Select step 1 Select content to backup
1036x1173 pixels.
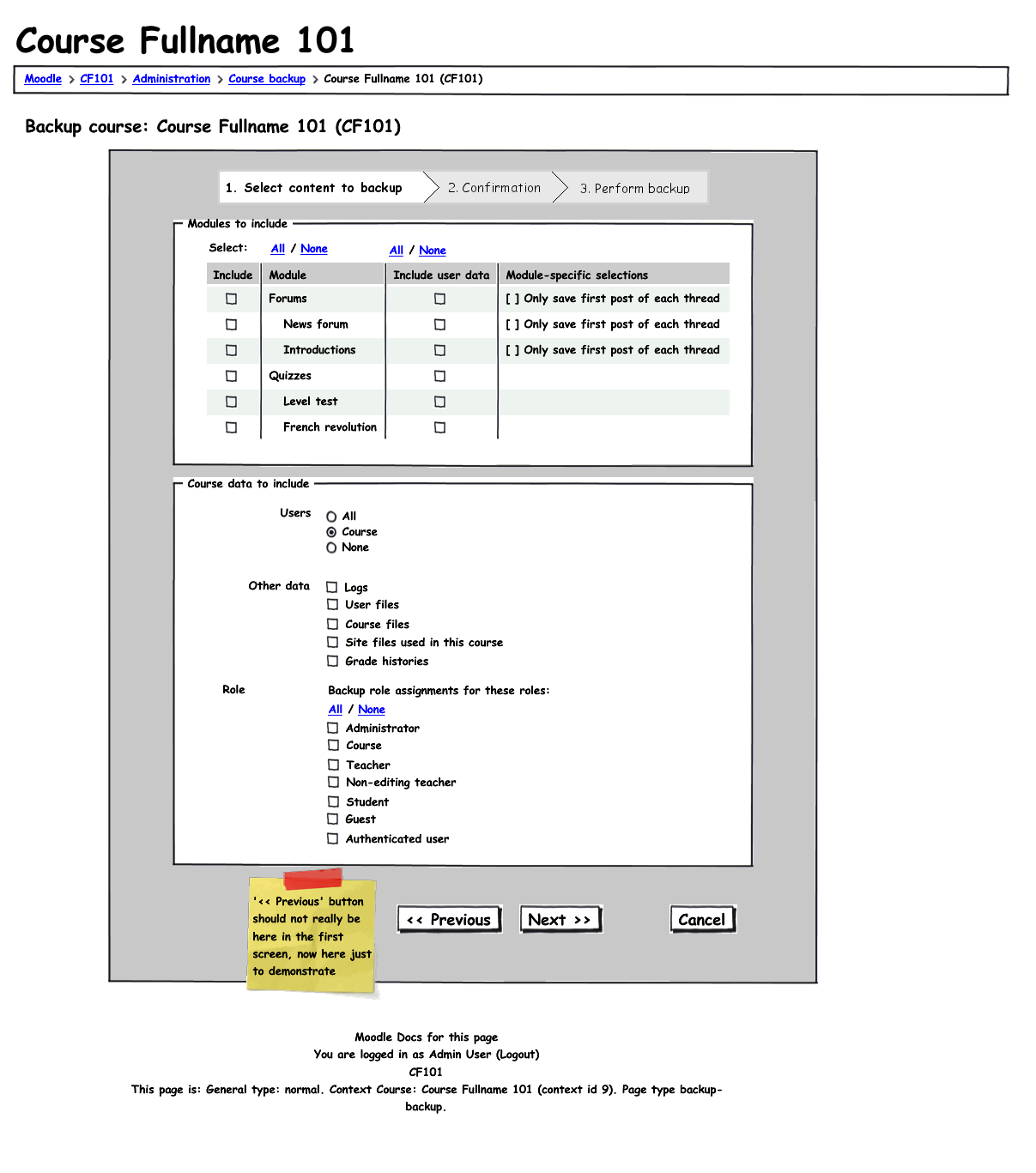pyautogui.click(x=322, y=187)
